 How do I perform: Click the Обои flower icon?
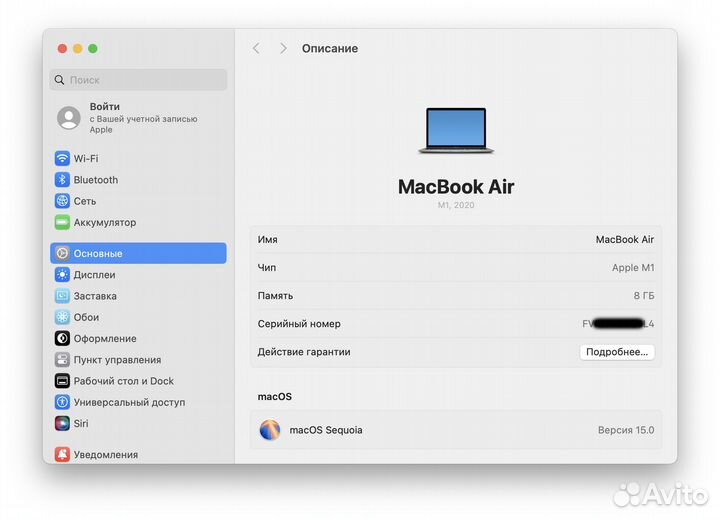click(62, 317)
